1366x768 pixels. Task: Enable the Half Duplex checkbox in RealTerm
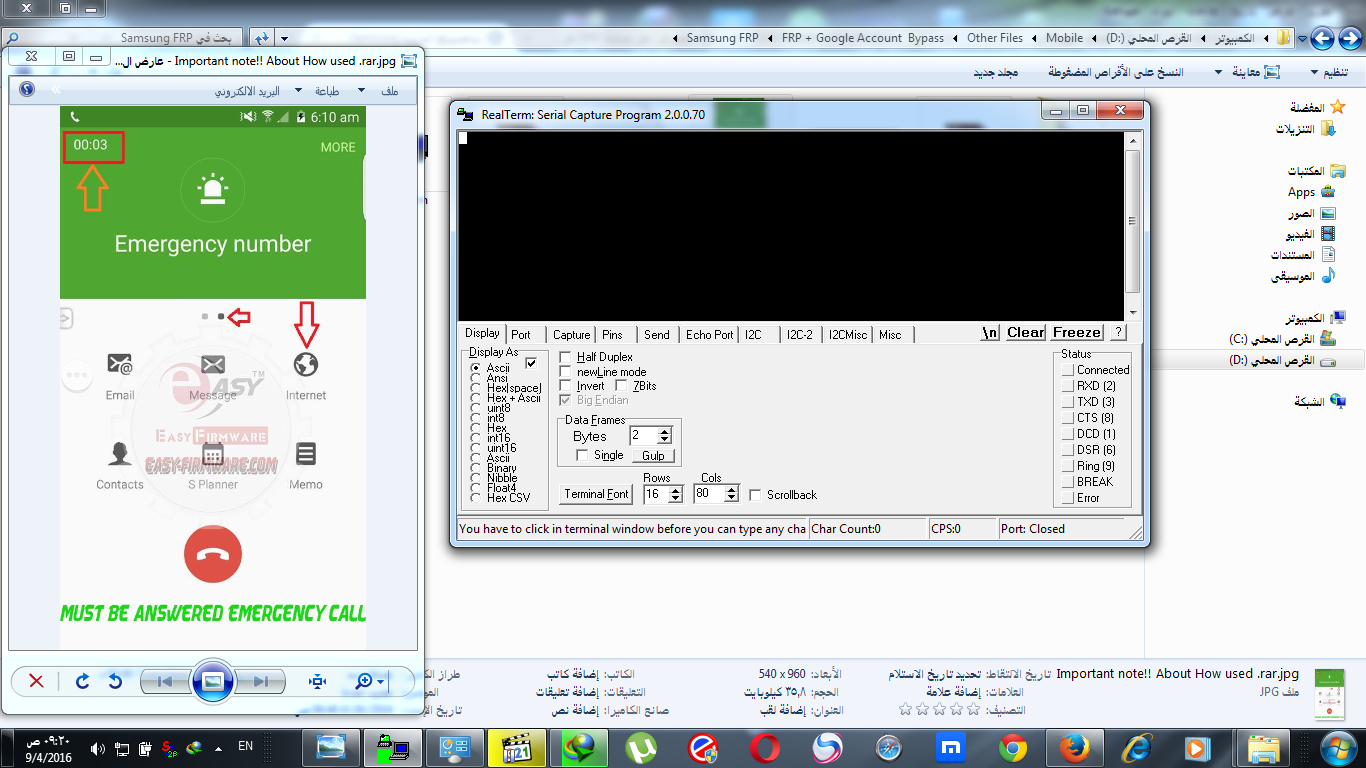(566, 357)
